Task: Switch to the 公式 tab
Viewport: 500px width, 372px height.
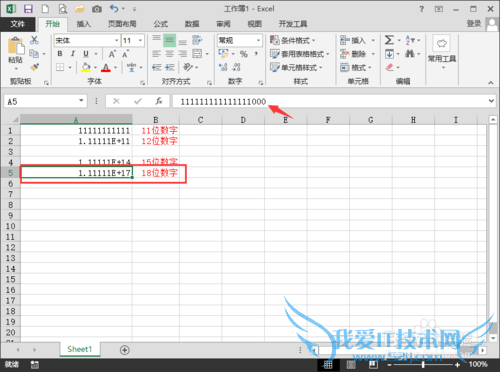Action: tap(160, 24)
